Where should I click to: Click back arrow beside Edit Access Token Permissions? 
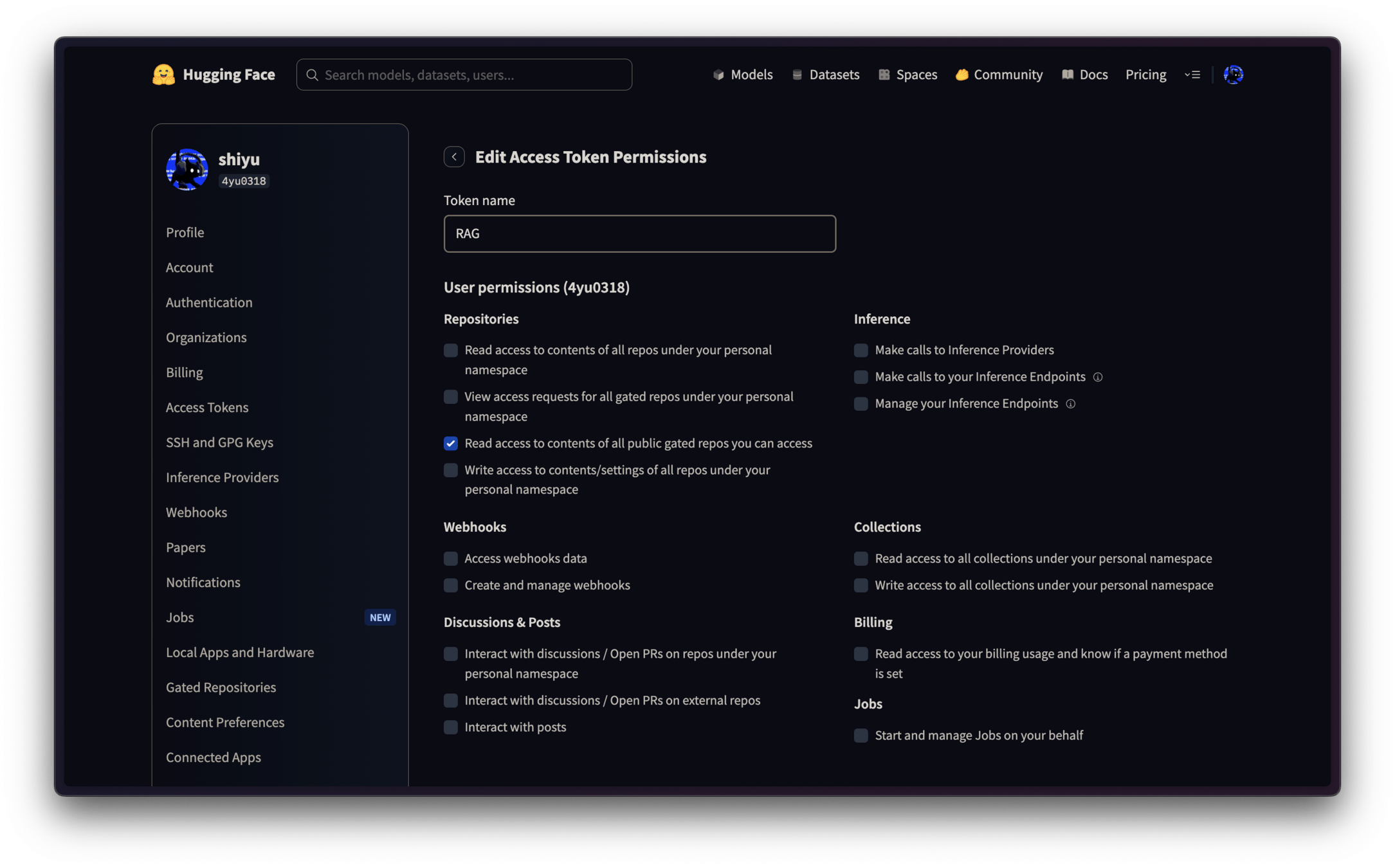tap(454, 157)
